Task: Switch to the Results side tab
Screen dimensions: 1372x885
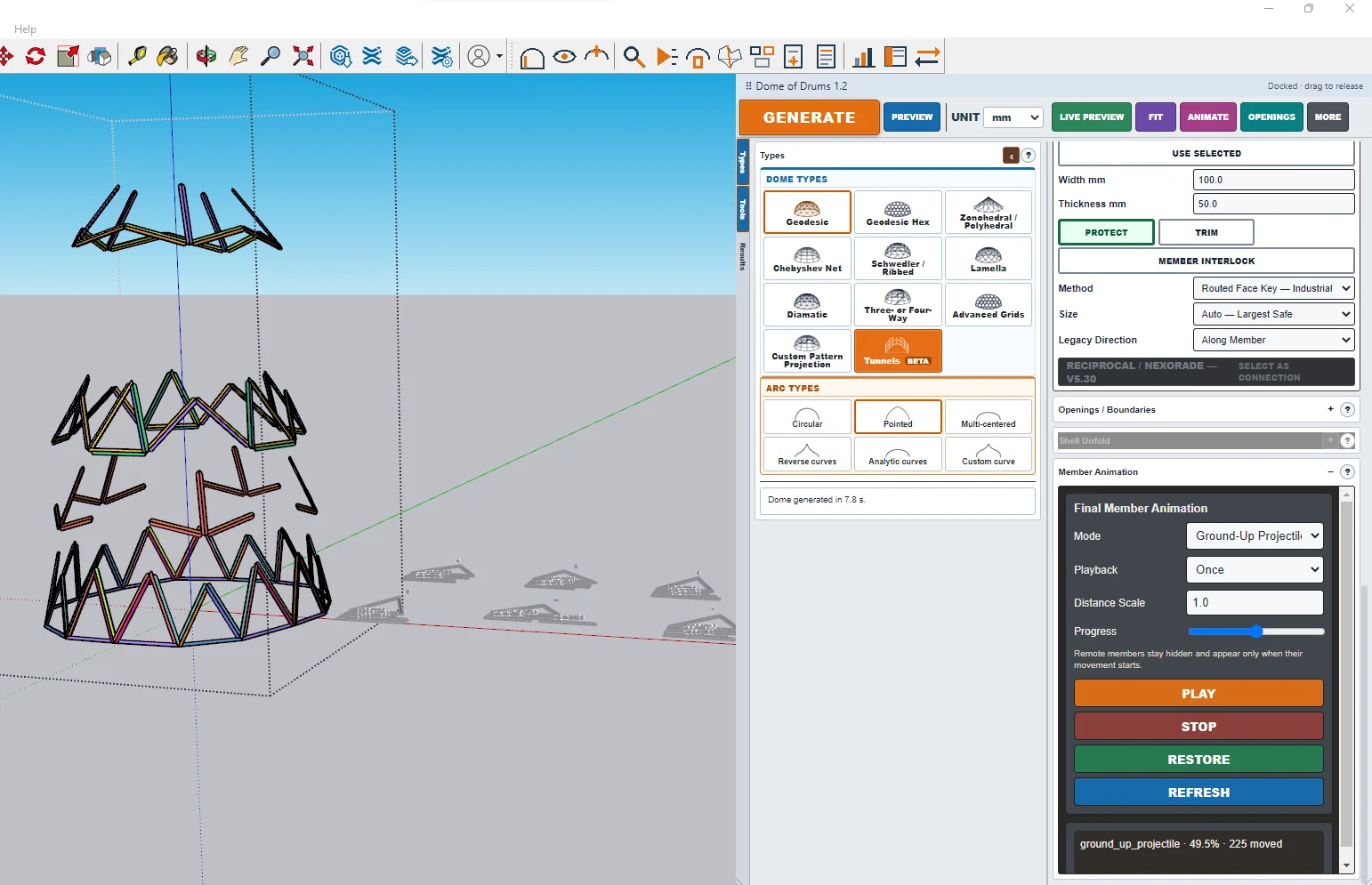Action: click(x=743, y=256)
